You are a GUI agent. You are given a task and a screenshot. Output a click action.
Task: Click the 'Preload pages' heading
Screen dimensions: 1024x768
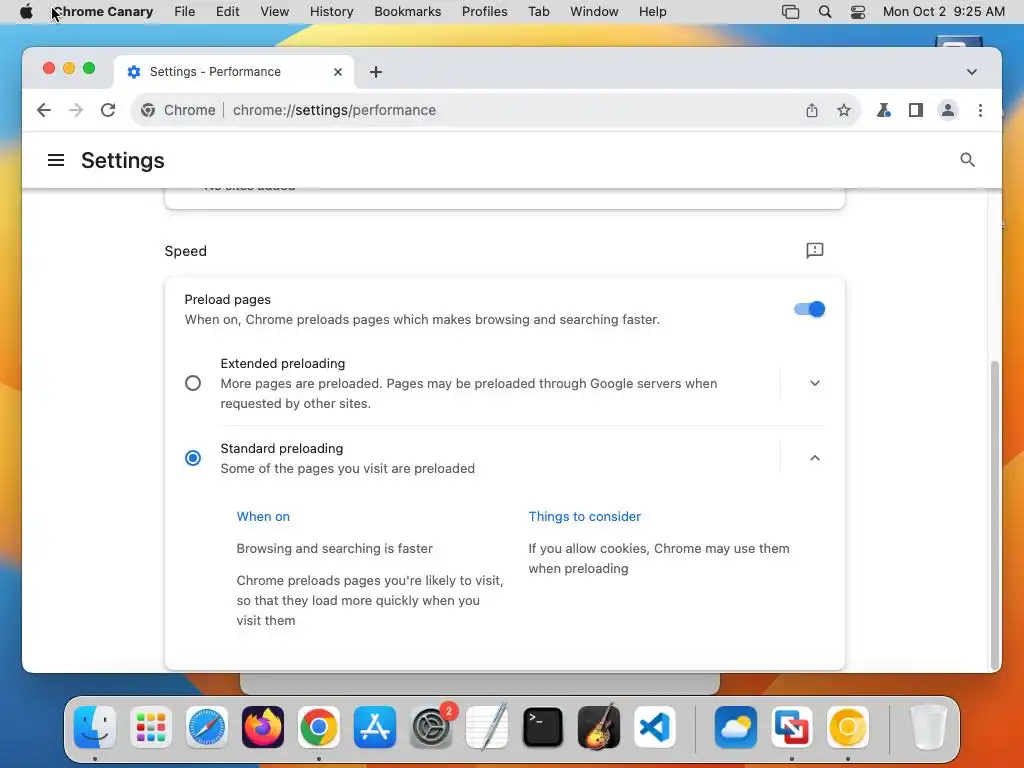point(227,300)
